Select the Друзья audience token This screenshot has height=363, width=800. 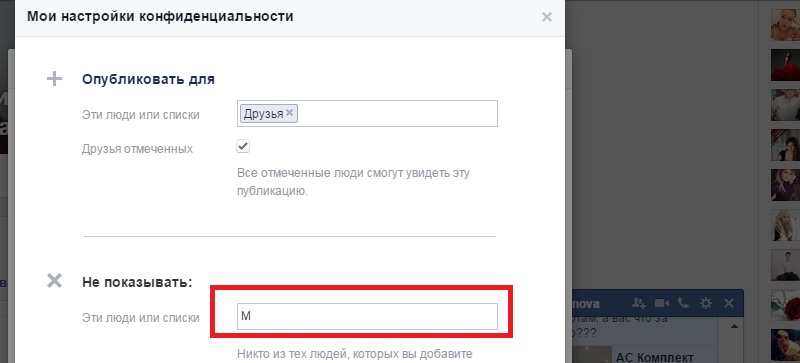pyautogui.click(x=268, y=113)
